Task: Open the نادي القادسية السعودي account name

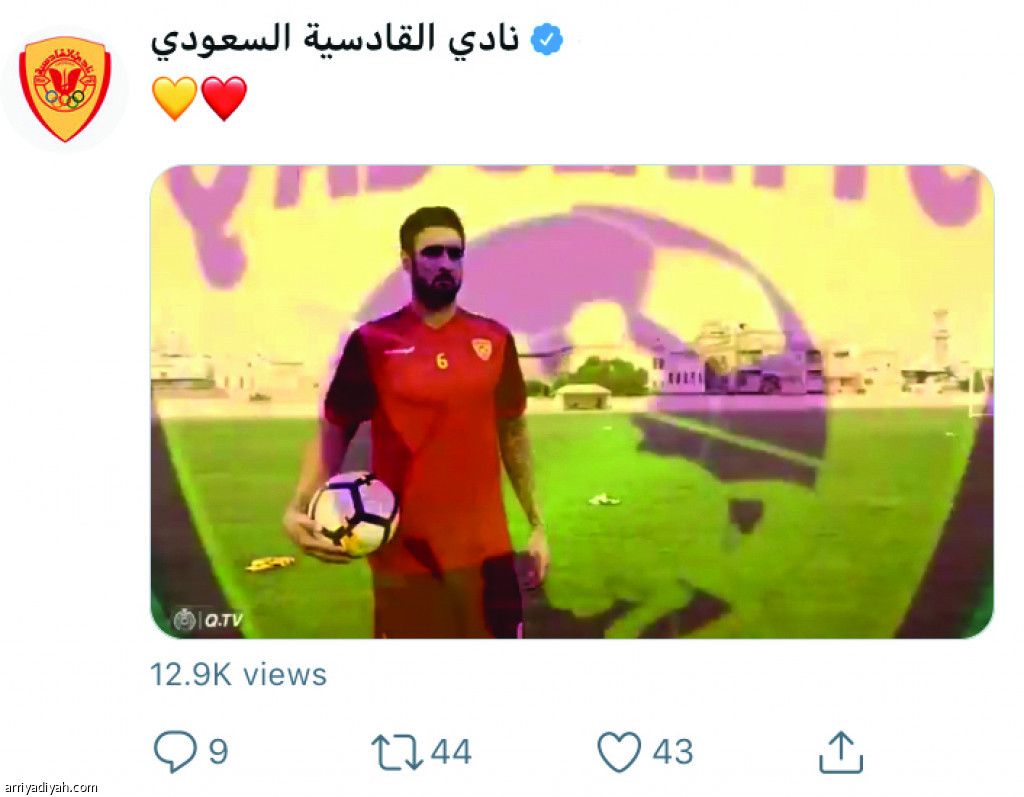Action: 335,39
